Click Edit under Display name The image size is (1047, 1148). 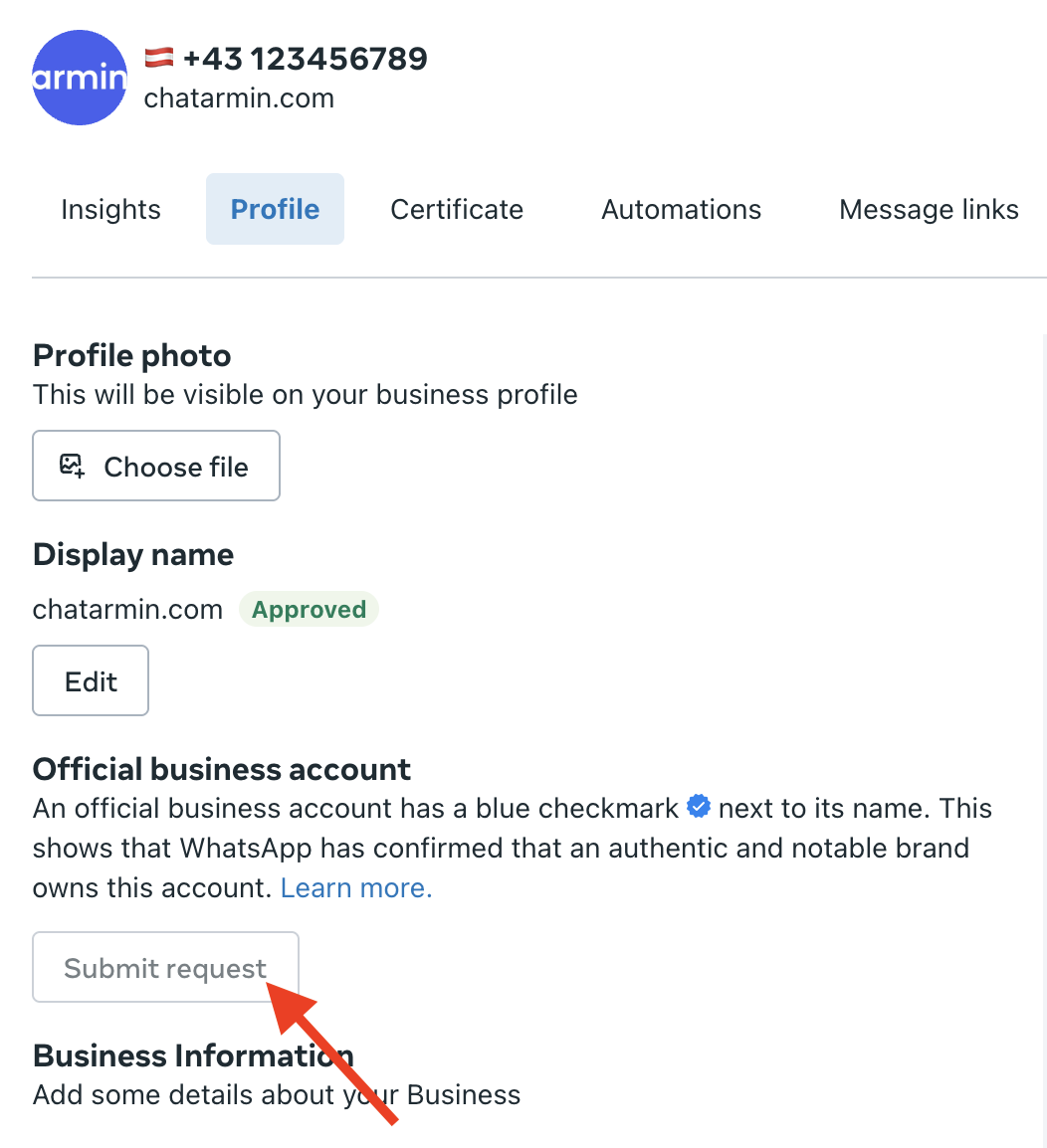91,681
